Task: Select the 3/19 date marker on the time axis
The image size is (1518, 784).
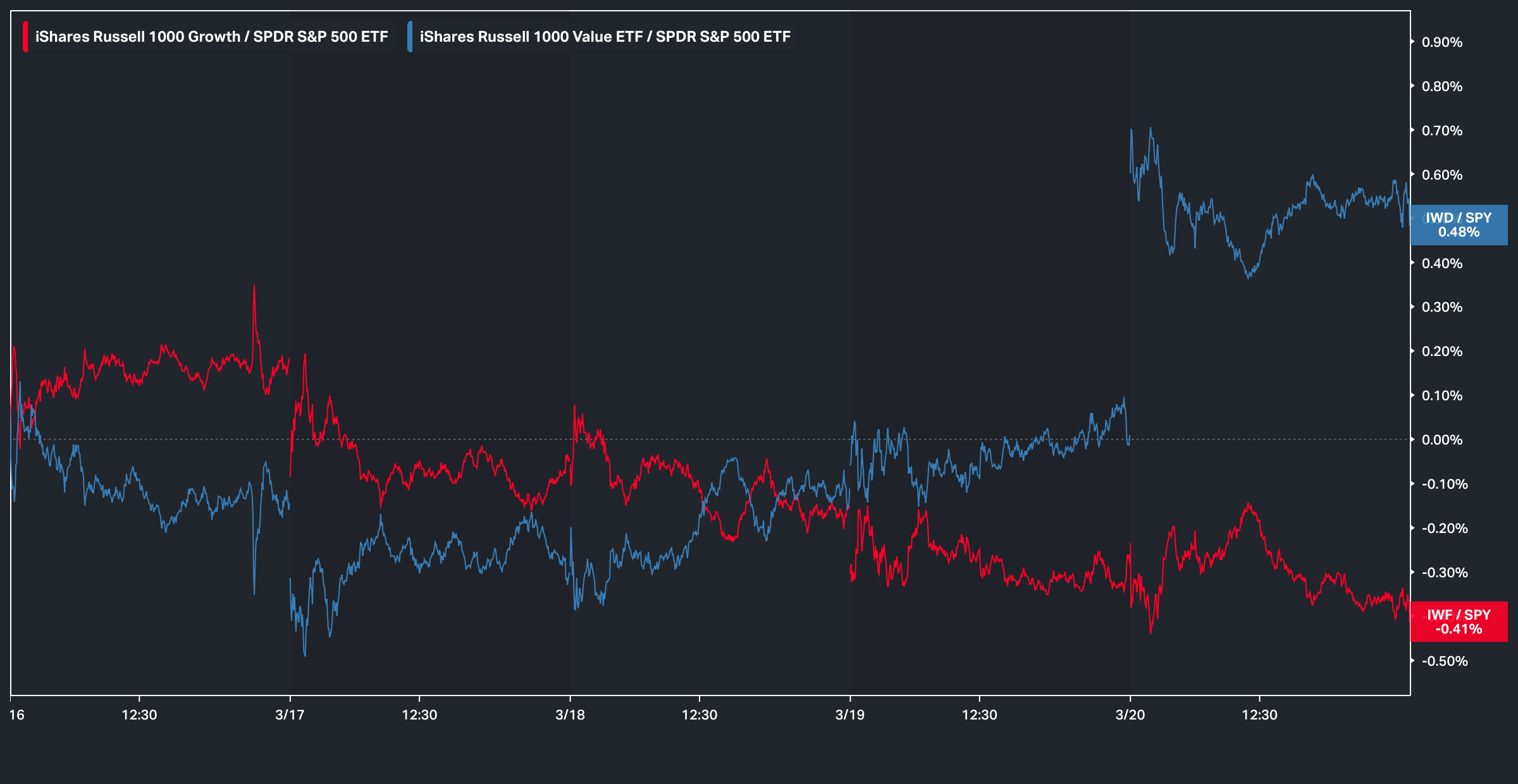Action: [x=849, y=715]
